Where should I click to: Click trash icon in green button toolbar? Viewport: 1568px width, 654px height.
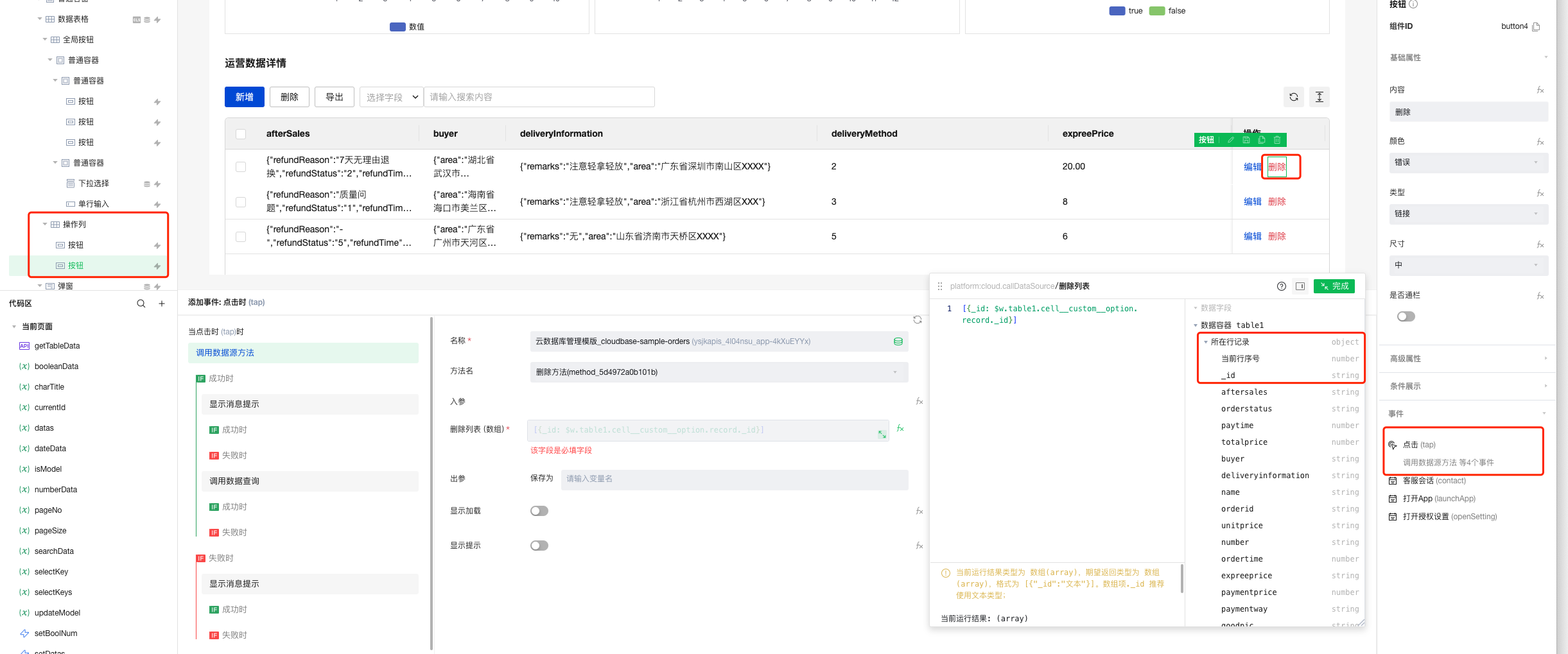coord(1277,140)
